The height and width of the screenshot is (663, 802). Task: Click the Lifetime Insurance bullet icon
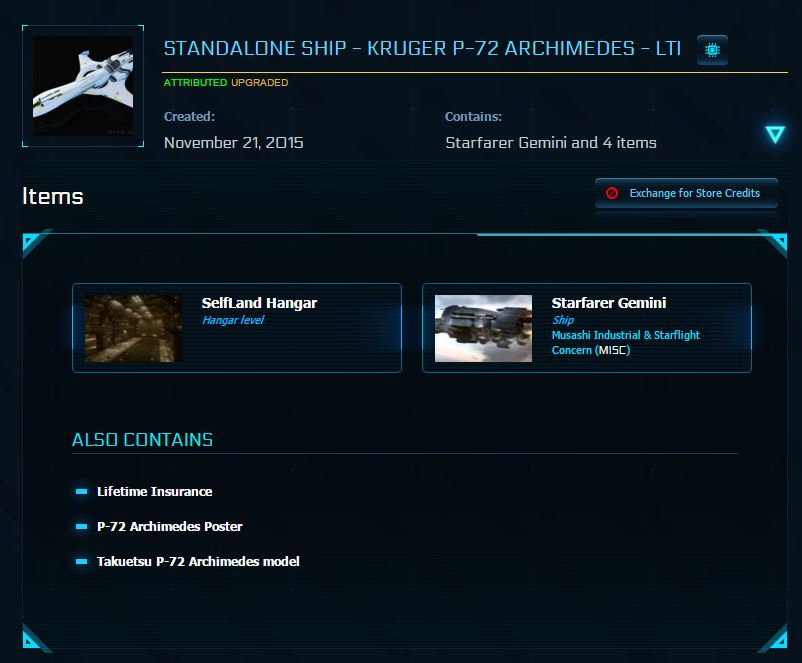pos(81,492)
